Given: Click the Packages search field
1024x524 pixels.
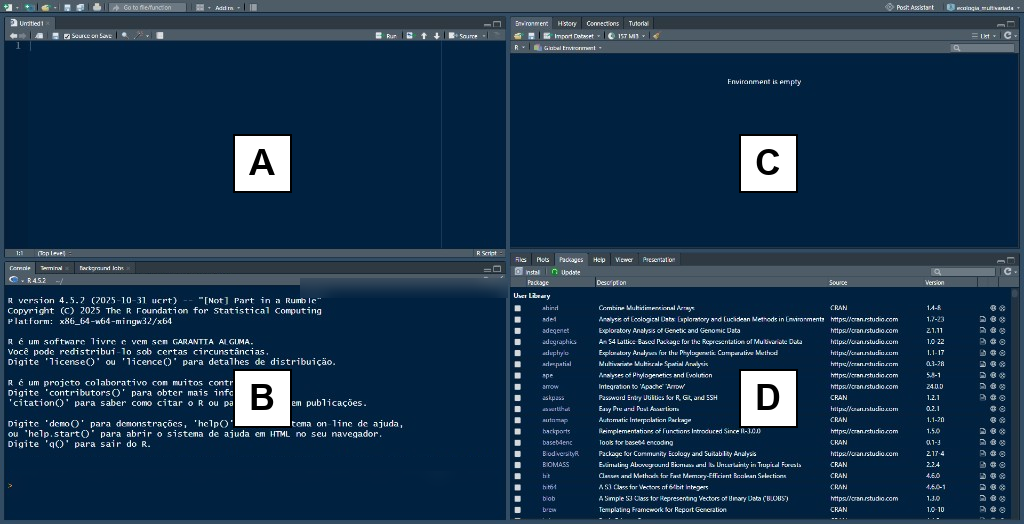Looking at the screenshot, I should 963,272.
